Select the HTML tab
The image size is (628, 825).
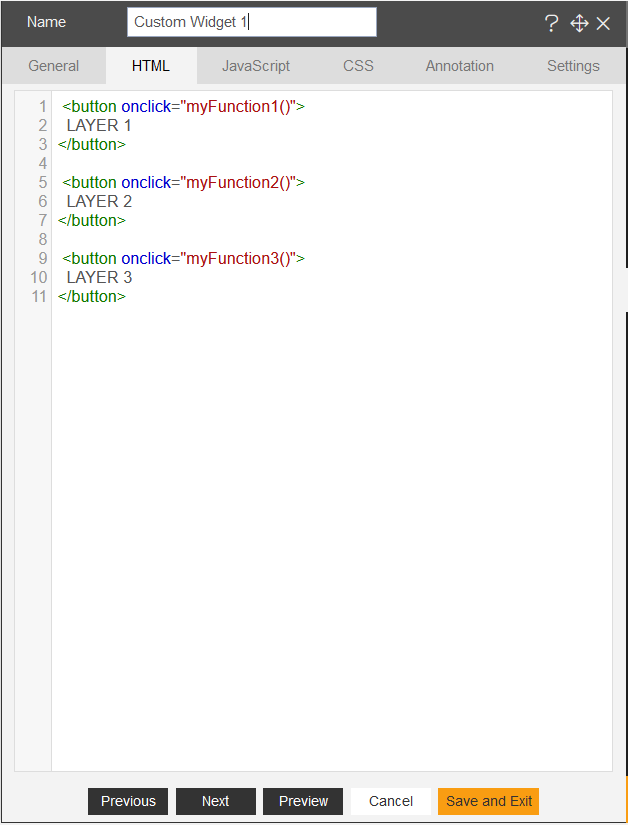pyautogui.click(x=151, y=66)
